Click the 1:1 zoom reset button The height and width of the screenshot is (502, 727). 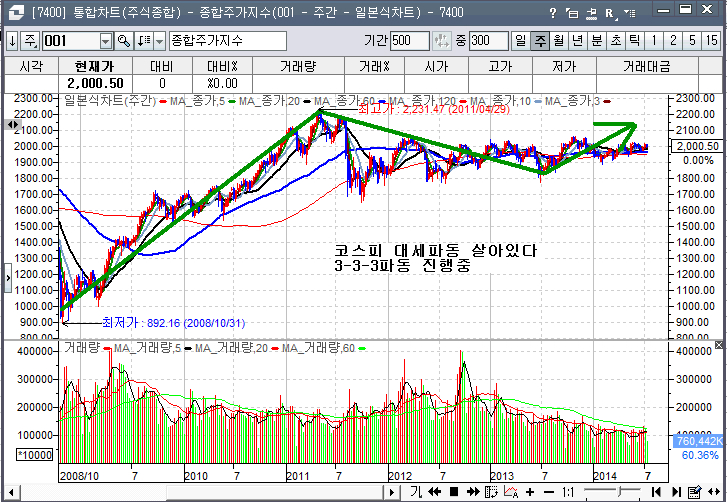coord(568,492)
